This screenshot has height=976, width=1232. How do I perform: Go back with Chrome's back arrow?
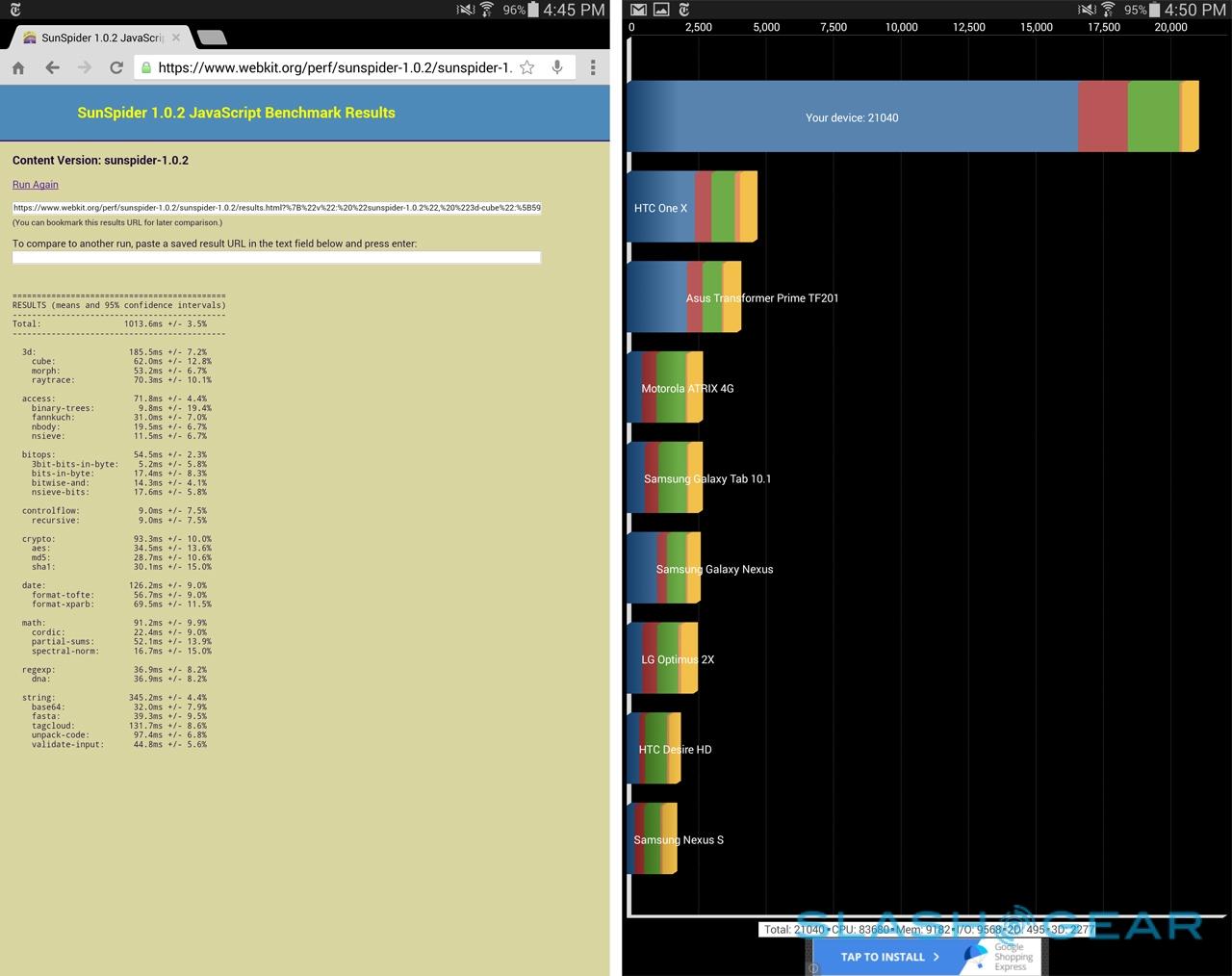click(x=52, y=67)
